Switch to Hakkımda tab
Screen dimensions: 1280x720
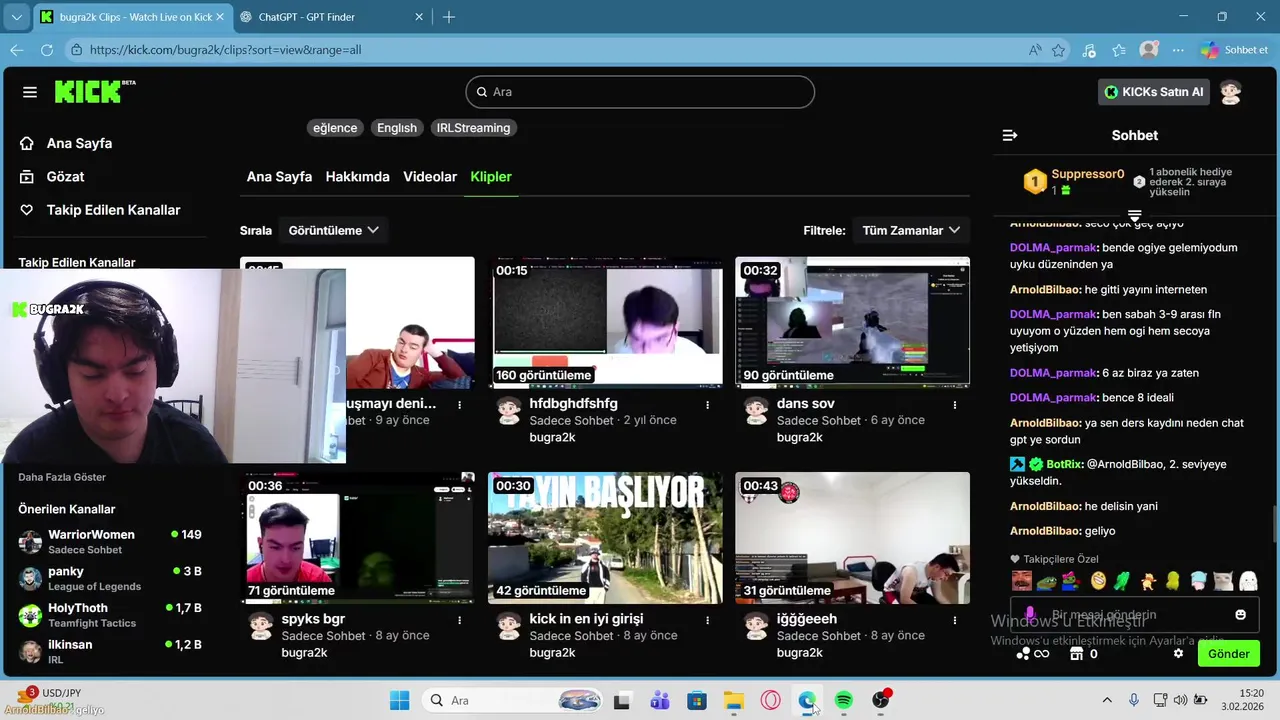coord(357,176)
